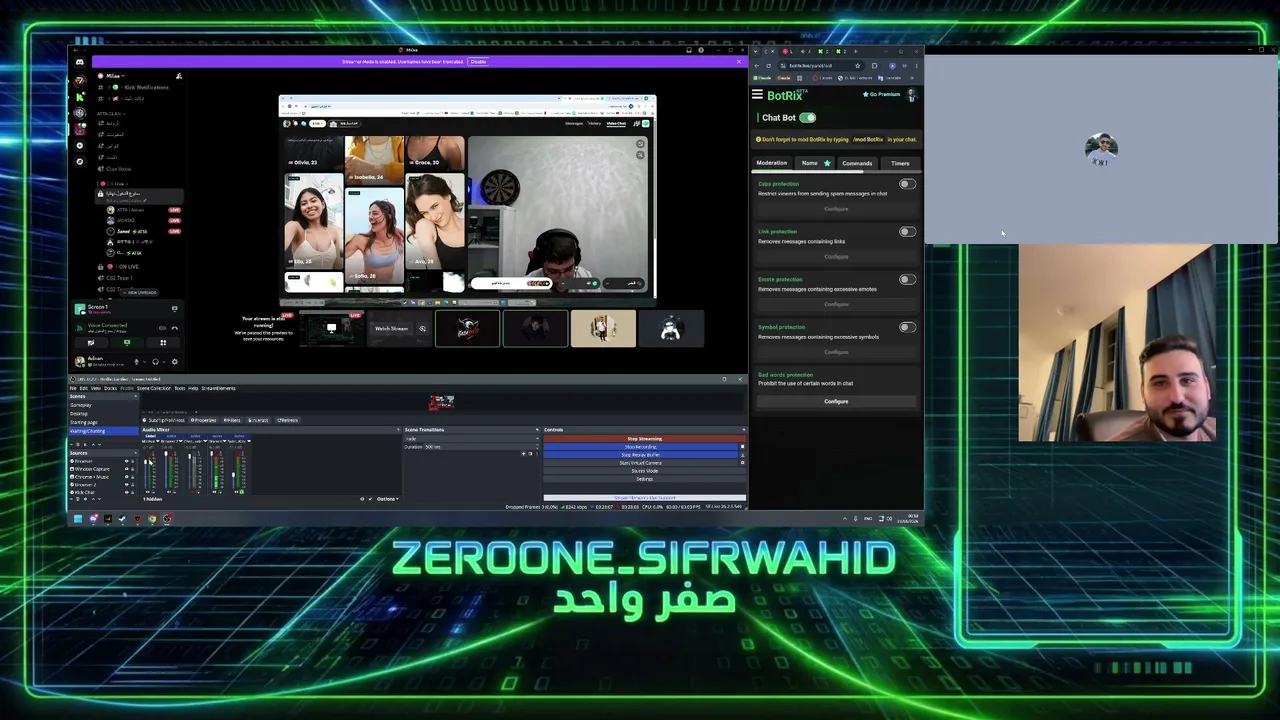This screenshot has width=1280, height=720.
Task: Click Start Virtual Camera in OBS
Action: (641, 463)
